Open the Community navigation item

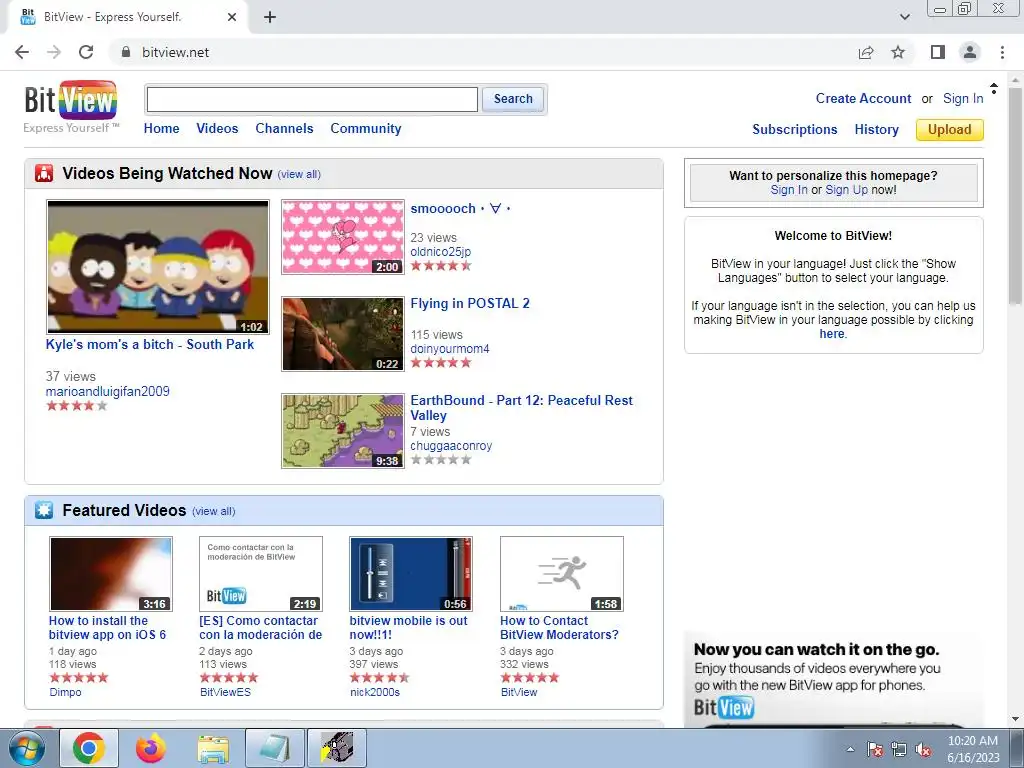366,129
